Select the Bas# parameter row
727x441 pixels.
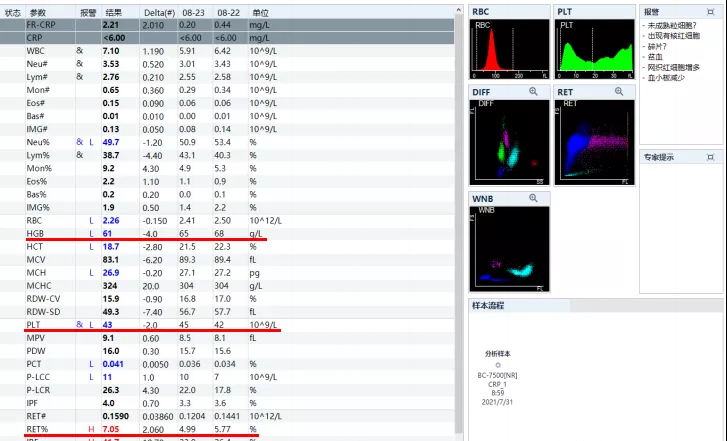(x=227, y=116)
